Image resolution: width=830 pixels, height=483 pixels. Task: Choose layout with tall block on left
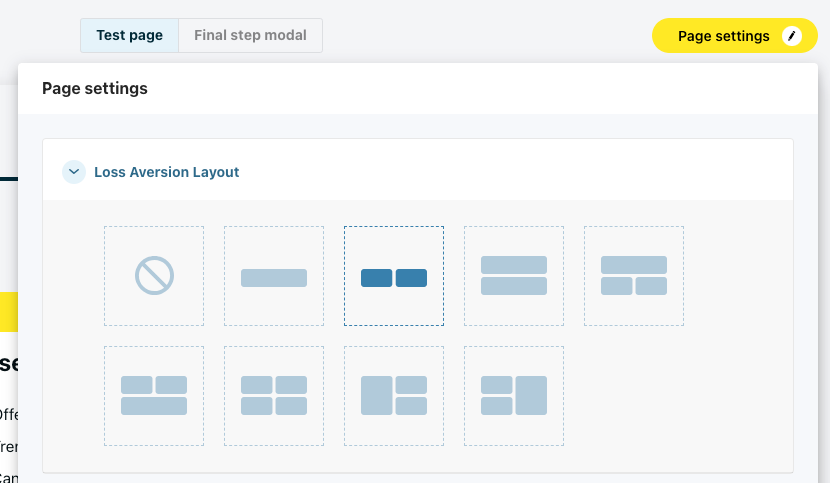click(394, 396)
